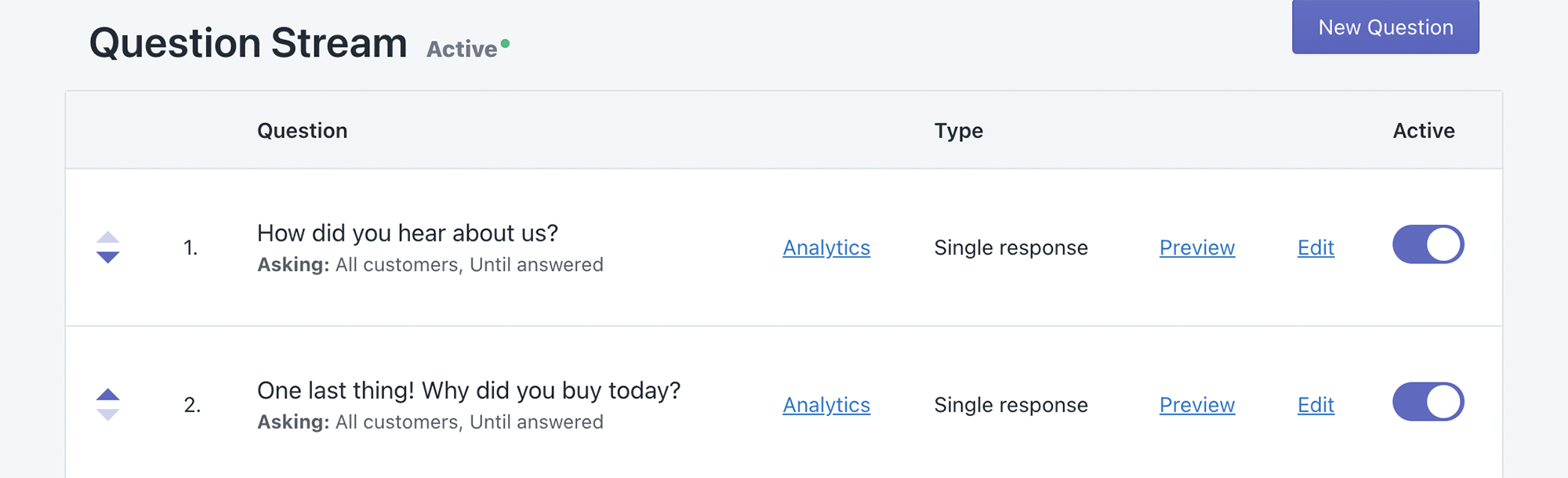This screenshot has height=478, width=1568.
Task: Open Analytics for question 1
Action: click(x=826, y=248)
